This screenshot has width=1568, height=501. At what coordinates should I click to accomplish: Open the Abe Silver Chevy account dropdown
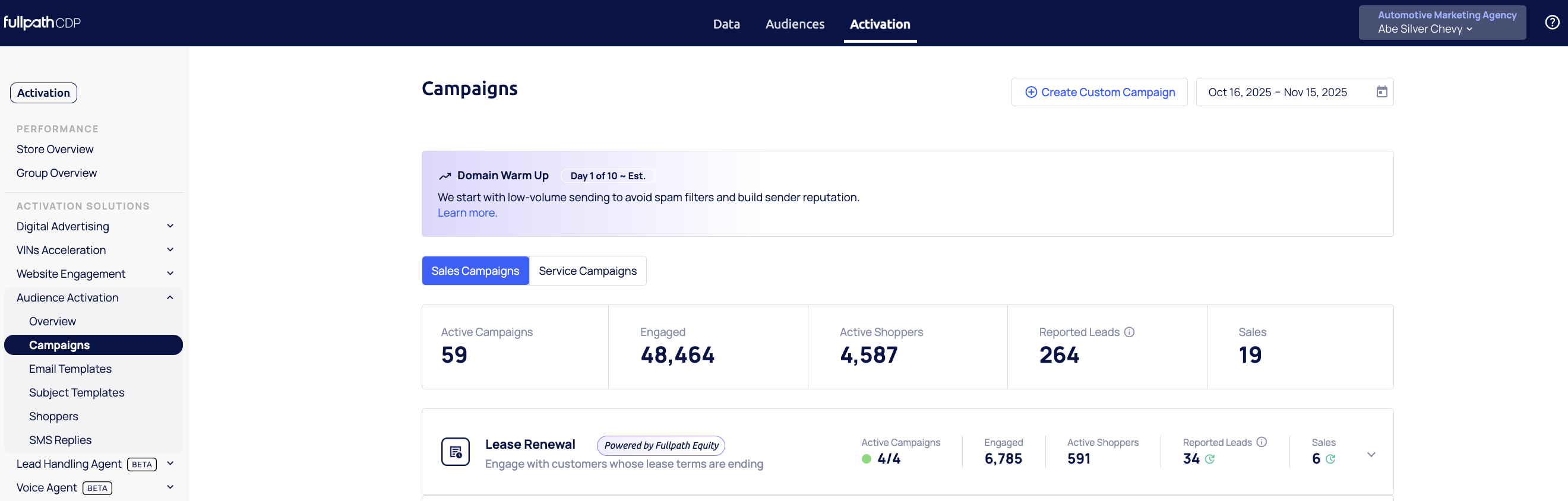click(x=1424, y=29)
